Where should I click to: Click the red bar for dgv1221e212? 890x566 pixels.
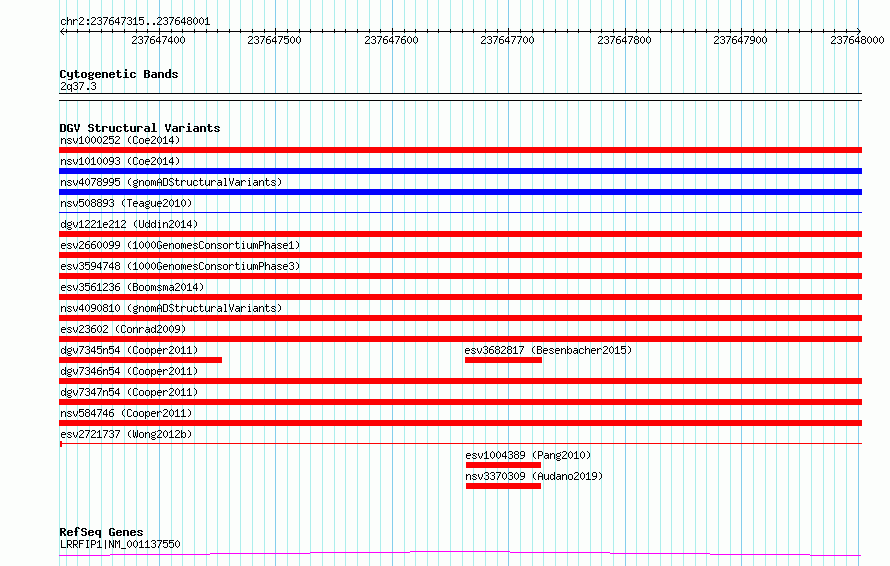point(460,234)
